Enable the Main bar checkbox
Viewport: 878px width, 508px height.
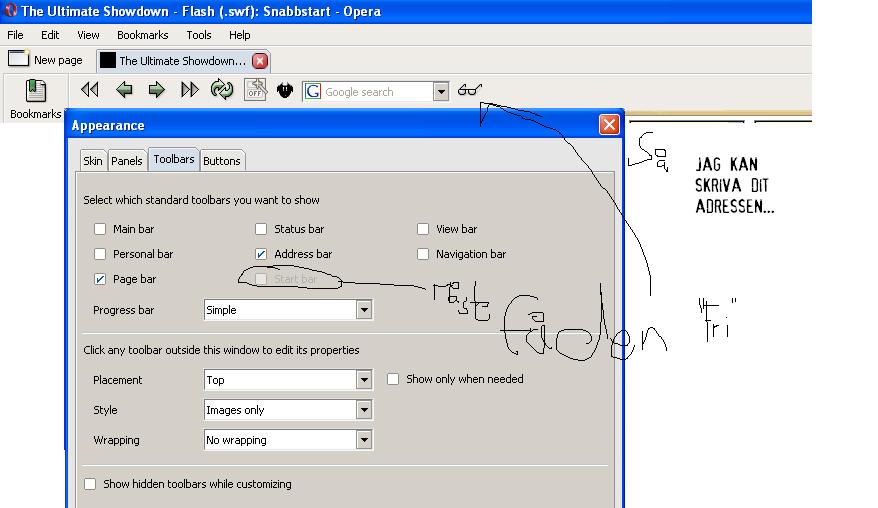click(100, 229)
